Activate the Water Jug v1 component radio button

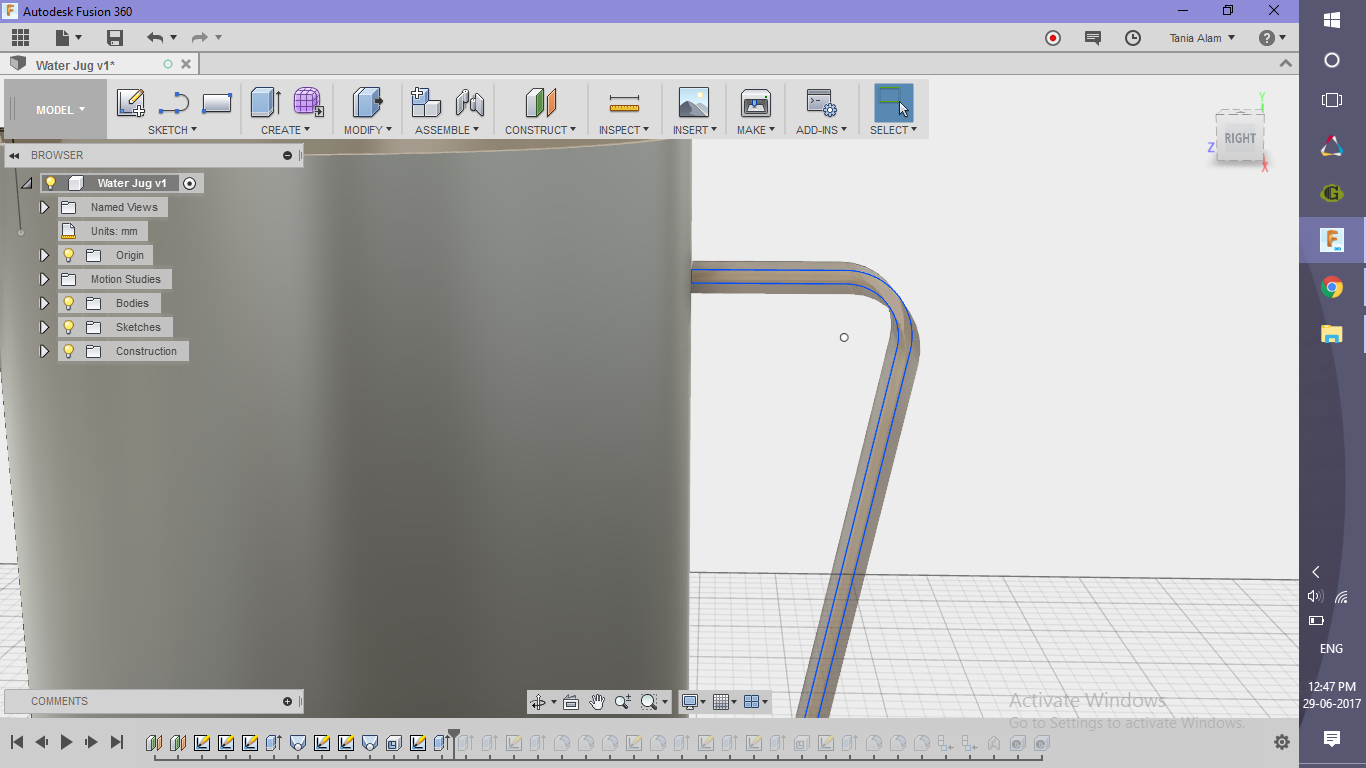190,183
